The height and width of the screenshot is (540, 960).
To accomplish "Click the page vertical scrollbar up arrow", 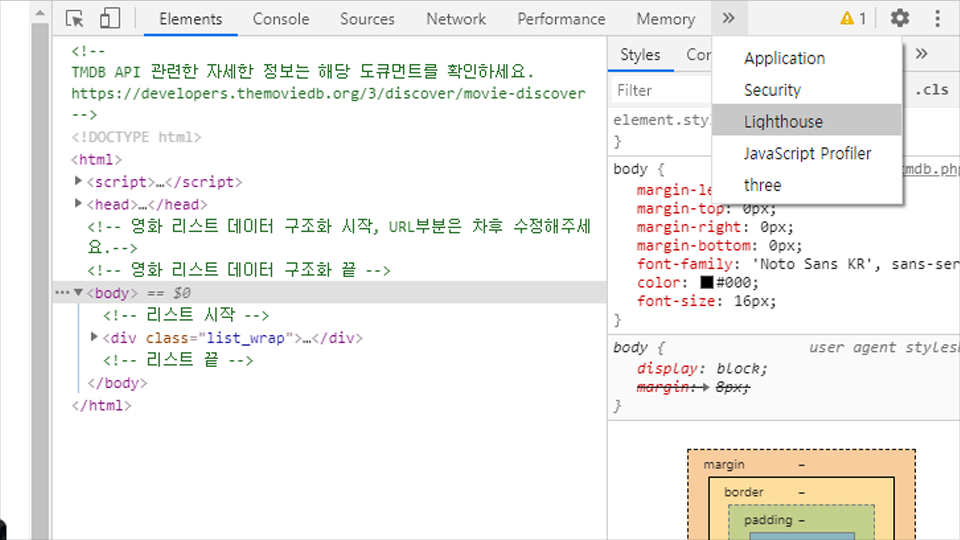I will click(40, 12).
